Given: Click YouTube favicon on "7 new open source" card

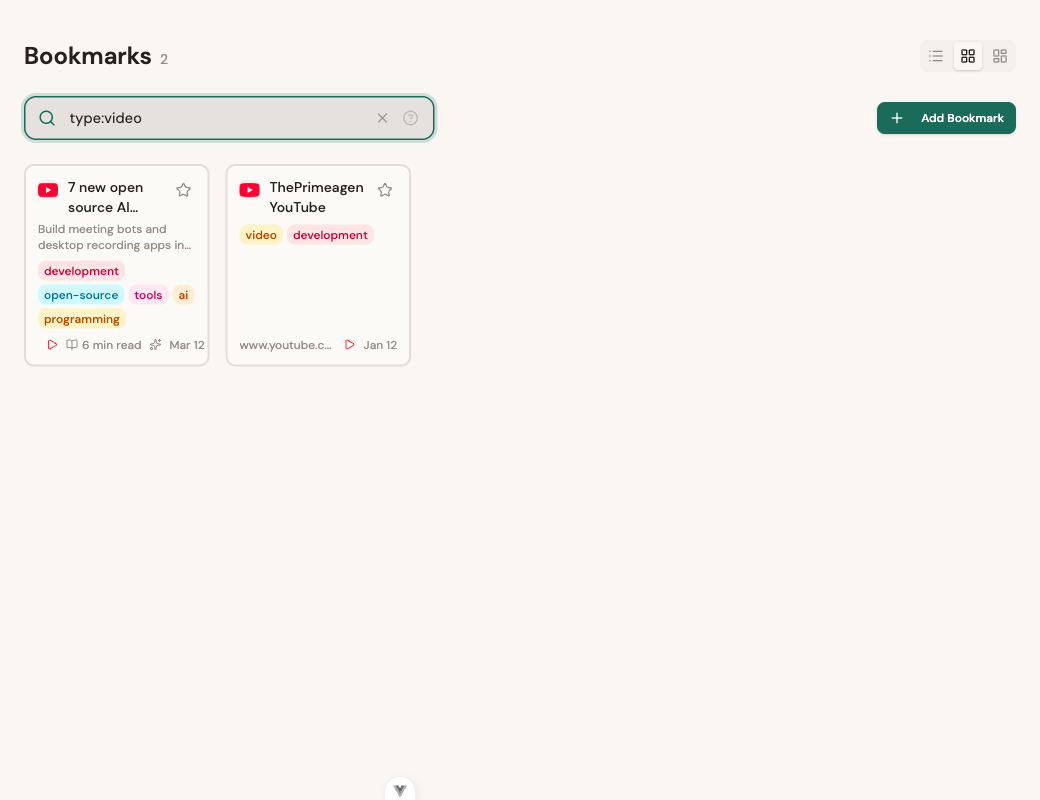Looking at the screenshot, I should coord(48,190).
